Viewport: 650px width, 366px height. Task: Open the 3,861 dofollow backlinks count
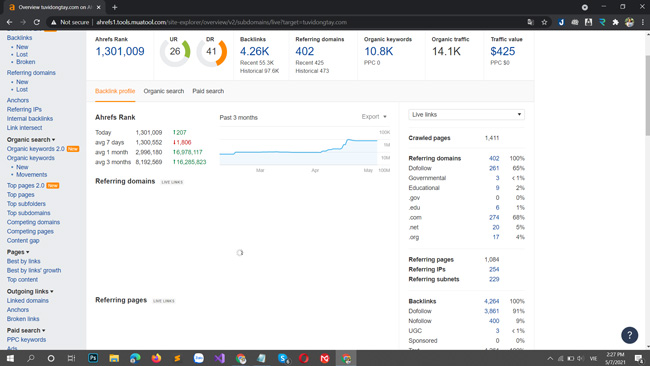[x=491, y=311]
